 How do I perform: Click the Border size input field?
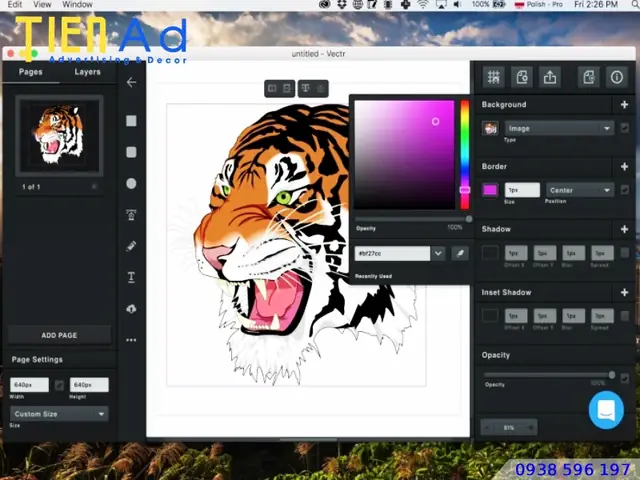pos(522,190)
